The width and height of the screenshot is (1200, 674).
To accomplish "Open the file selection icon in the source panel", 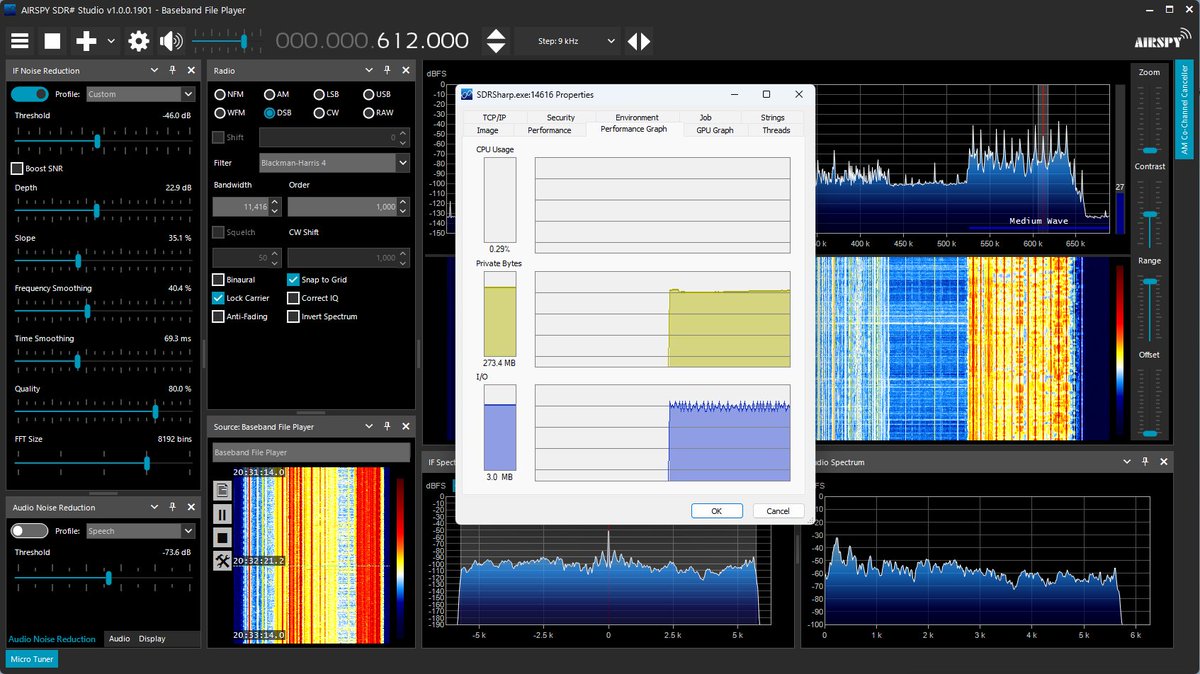I will [x=222, y=489].
